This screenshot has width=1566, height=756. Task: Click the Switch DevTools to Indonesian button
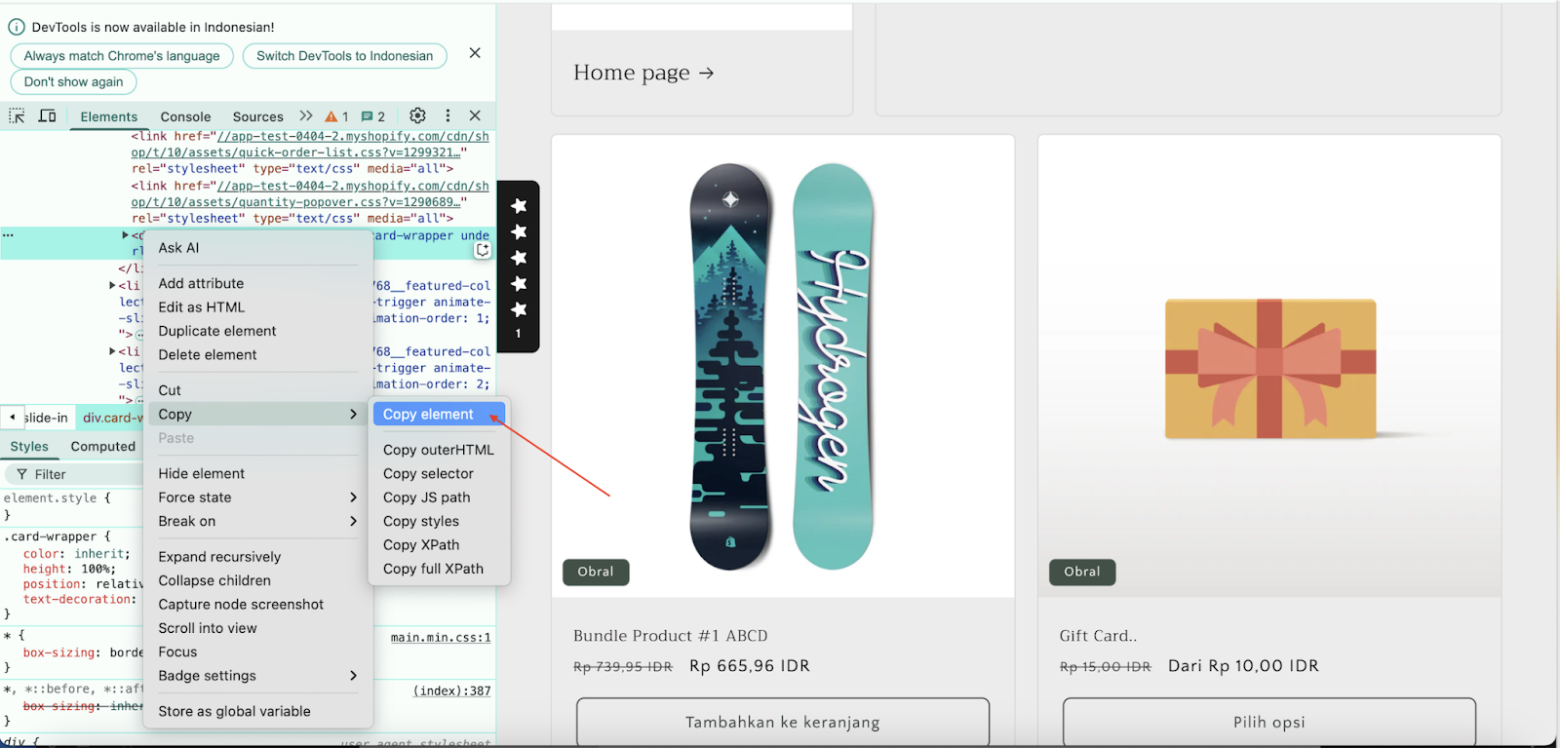[x=344, y=56]
